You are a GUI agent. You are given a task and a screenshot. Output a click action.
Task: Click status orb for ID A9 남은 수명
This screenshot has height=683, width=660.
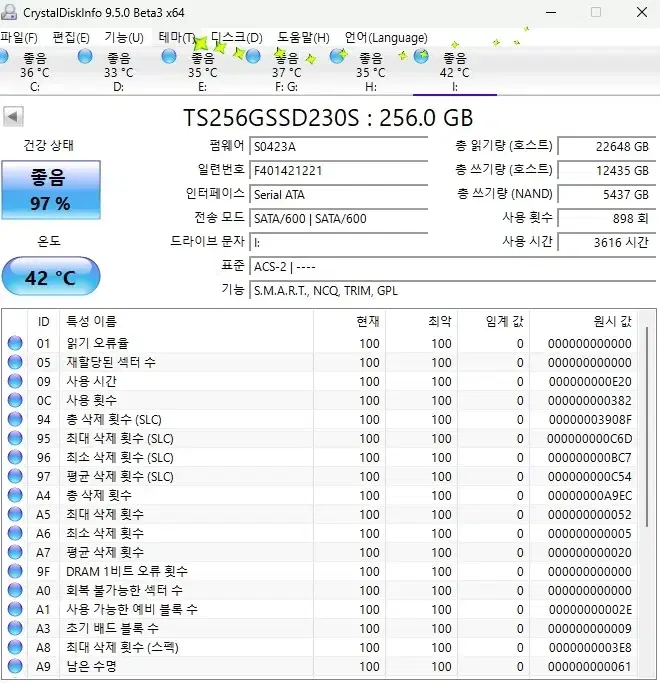15,666
